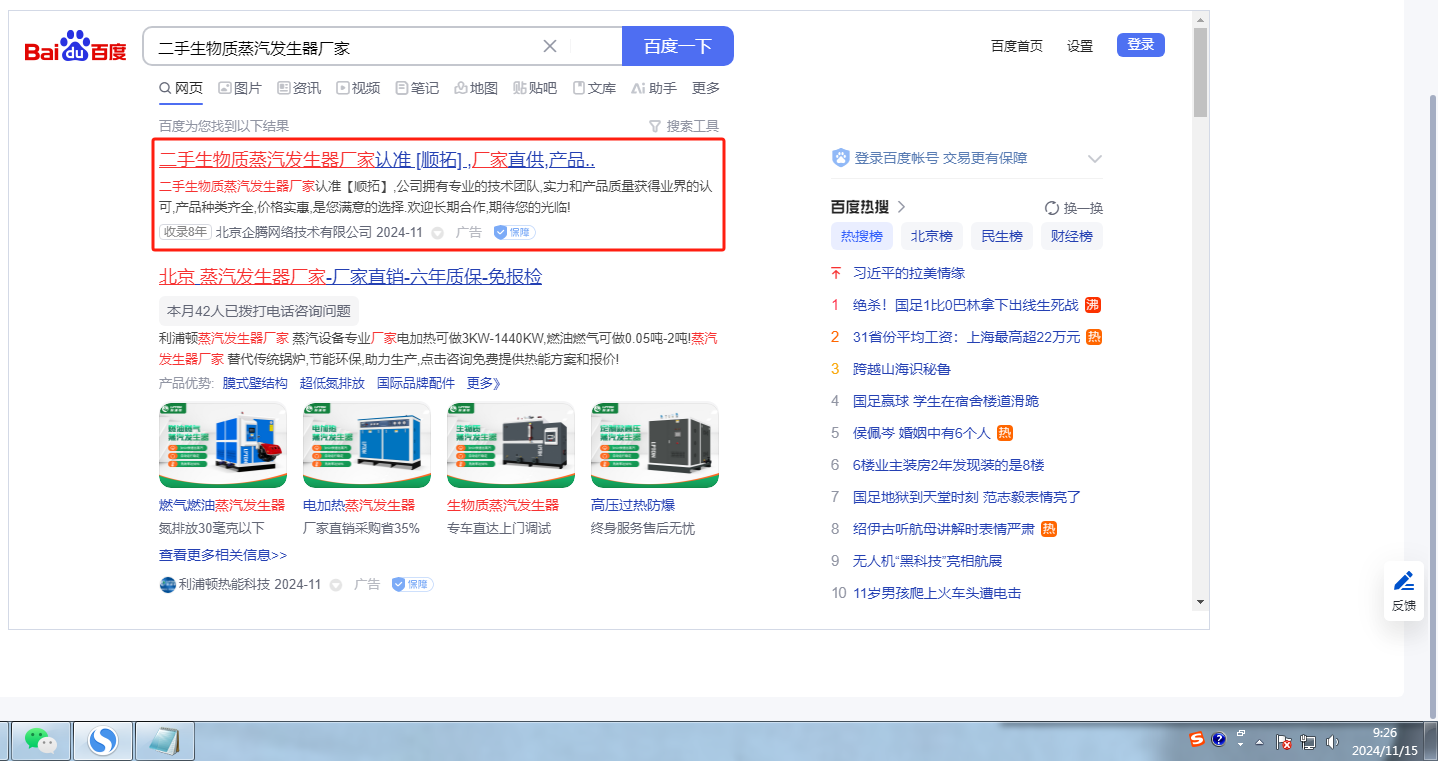Screen dimensions: 1438x761
Task: Open the 百度首页 link
Action: 1017,46
